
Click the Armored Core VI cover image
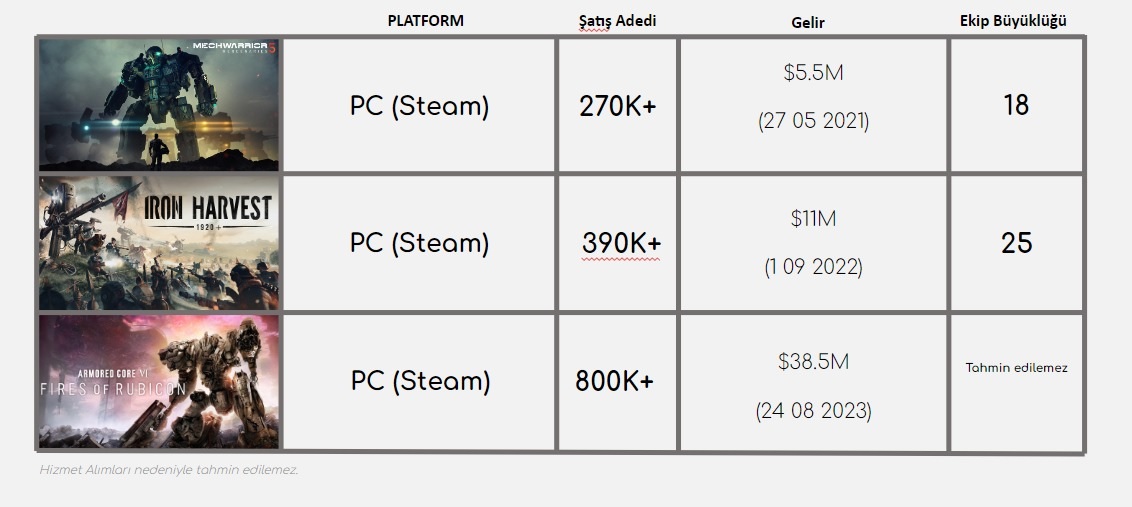[159, 381]
